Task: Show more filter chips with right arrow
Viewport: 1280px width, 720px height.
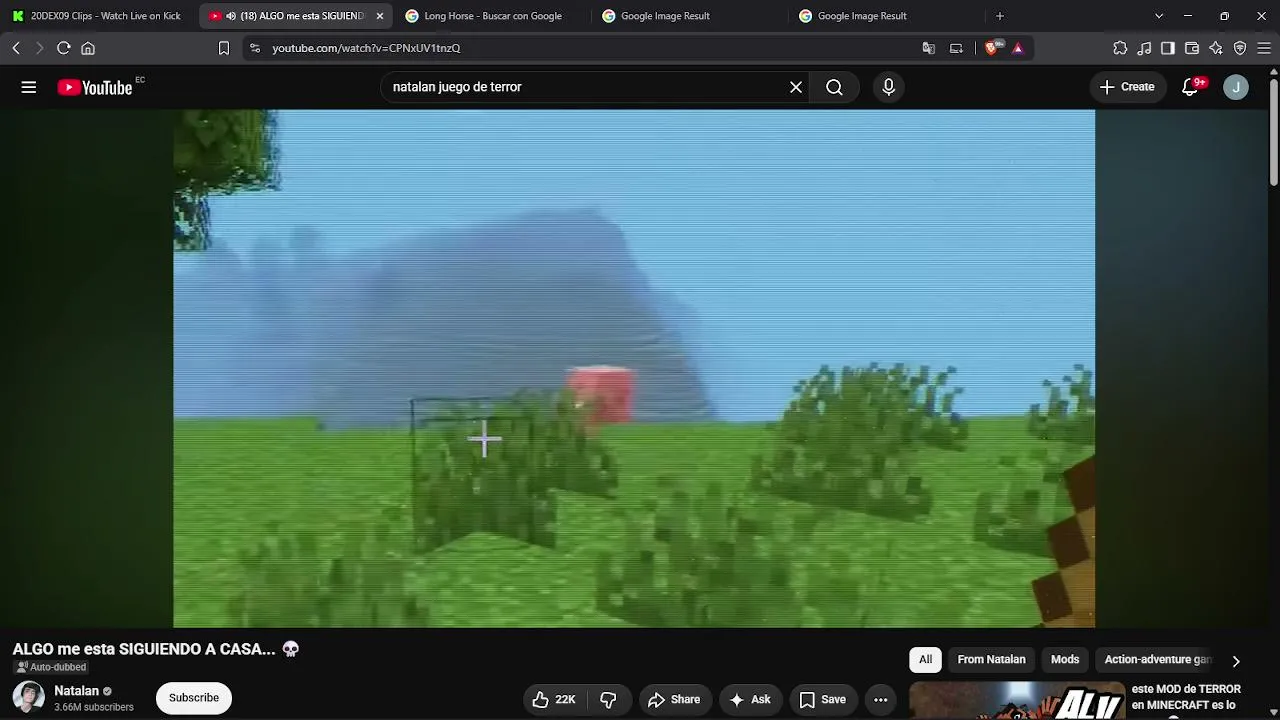Action: coord(1236,661)
